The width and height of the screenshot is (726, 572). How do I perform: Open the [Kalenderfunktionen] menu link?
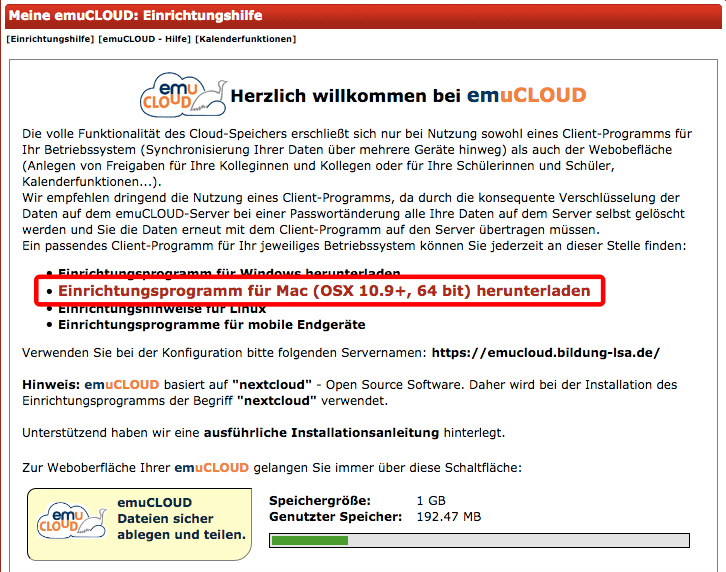tap(245, 39)
